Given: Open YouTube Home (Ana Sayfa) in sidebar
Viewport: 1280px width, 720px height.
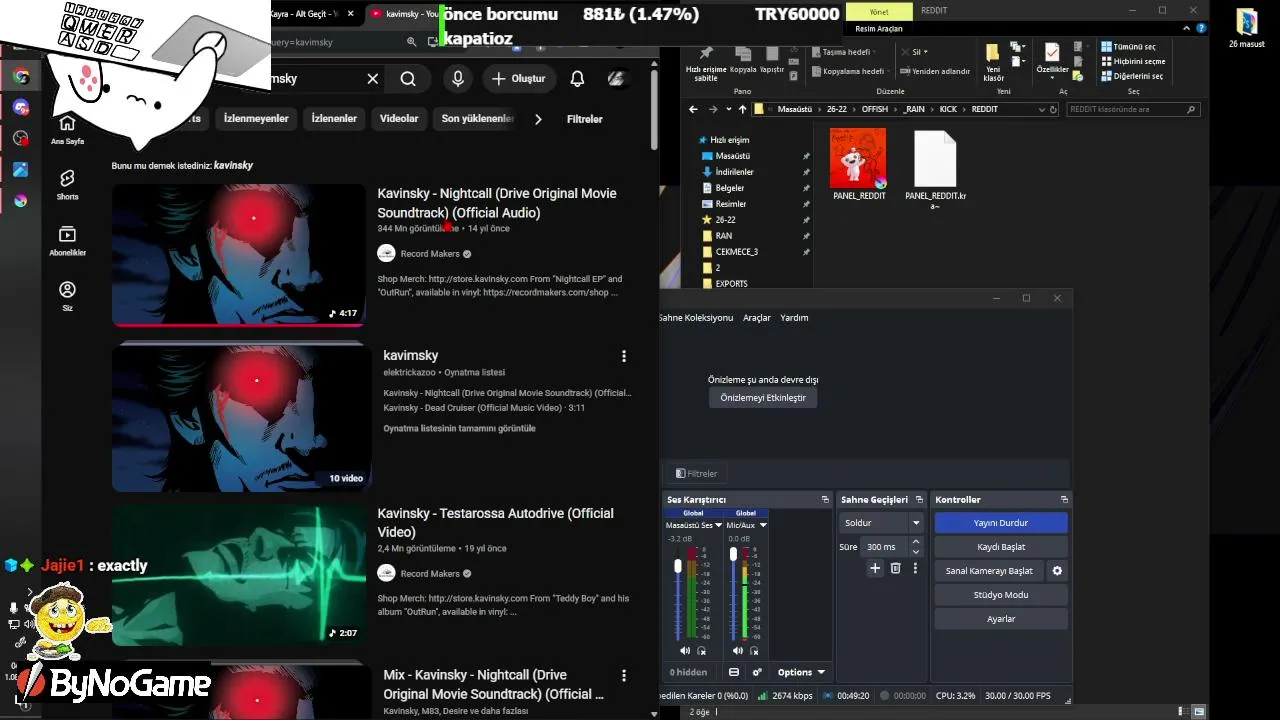Looking at the screenshot, I should point(67,129).
